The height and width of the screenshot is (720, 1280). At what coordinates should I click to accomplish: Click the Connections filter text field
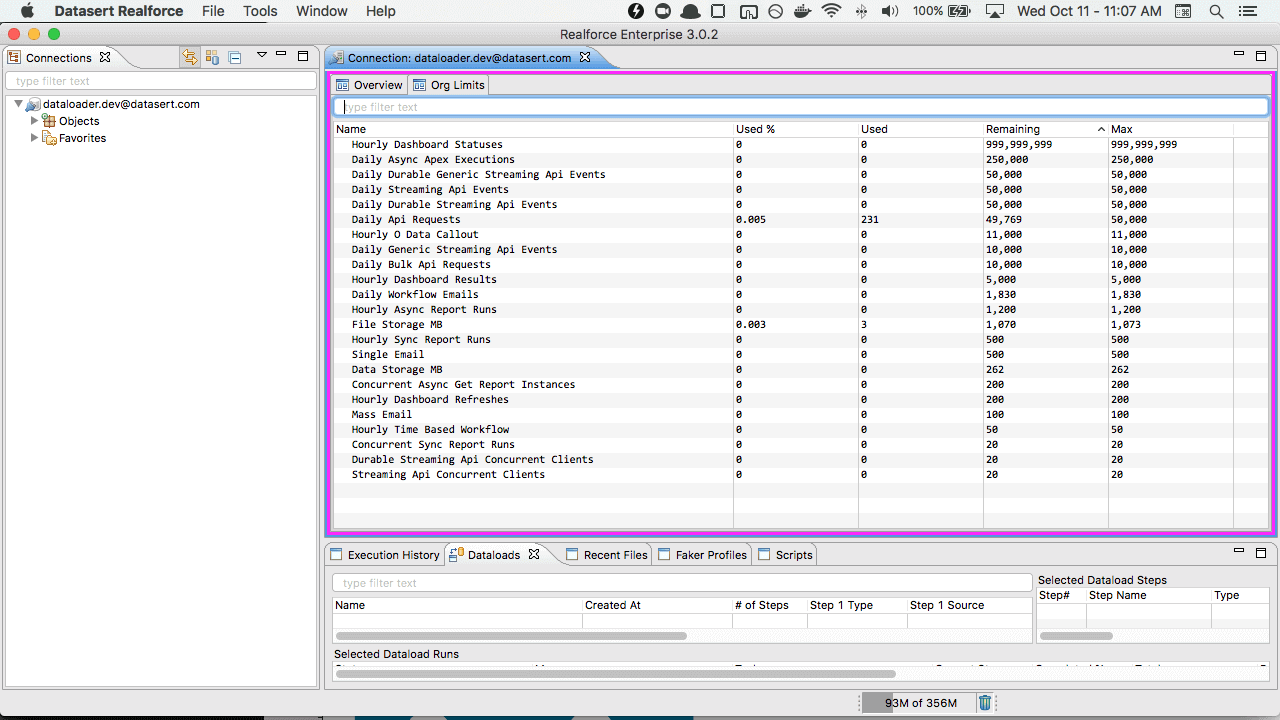(x=161, y=81)
